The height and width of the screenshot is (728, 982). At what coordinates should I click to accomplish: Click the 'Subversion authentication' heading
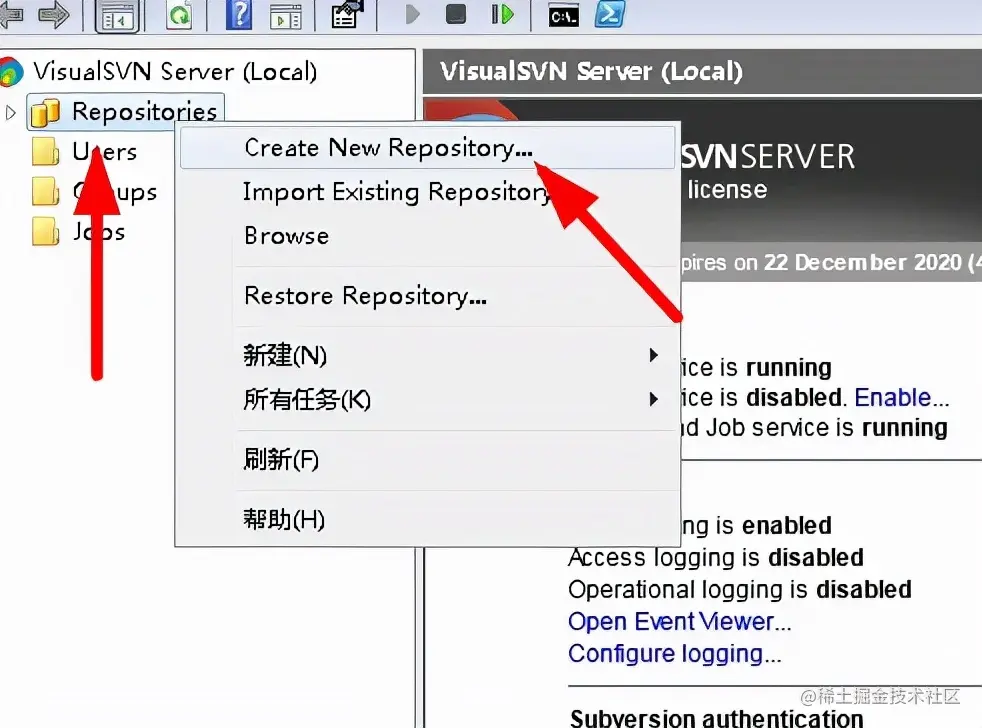click(716, 718)
